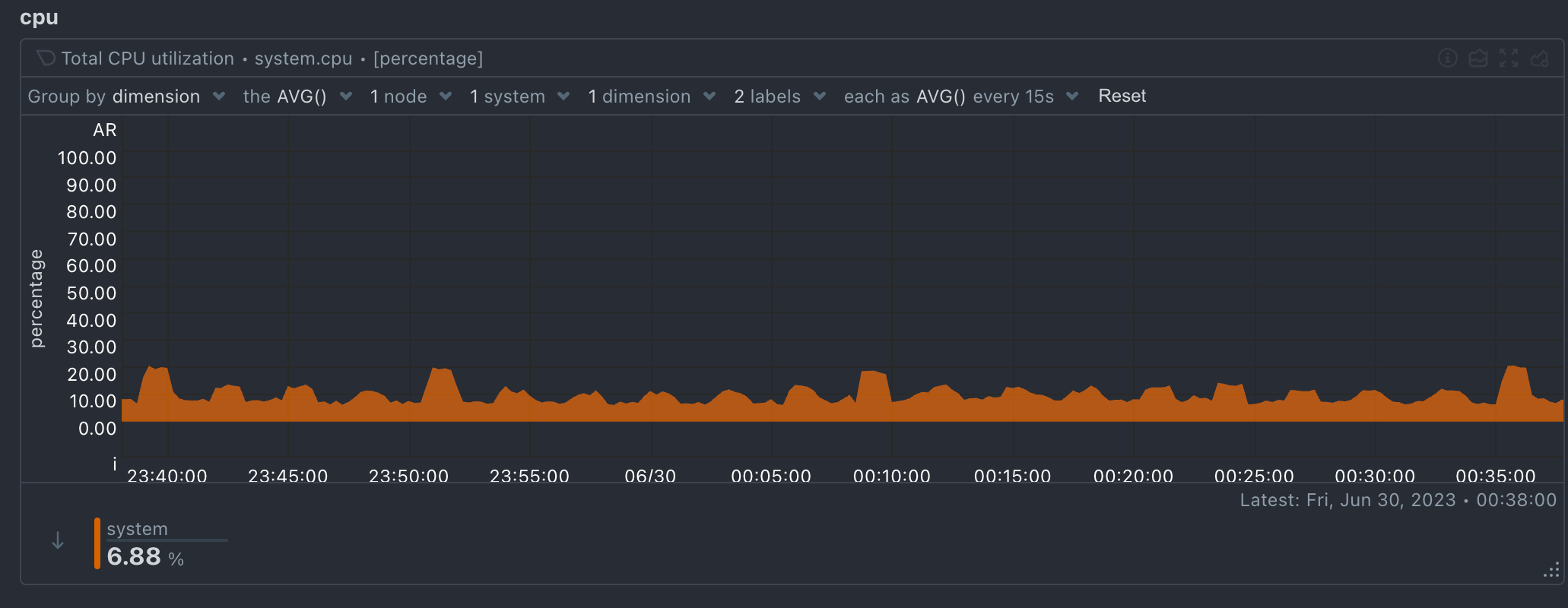Click the small info marker below y-axis

pyautogui.click(x=115, y=464)
